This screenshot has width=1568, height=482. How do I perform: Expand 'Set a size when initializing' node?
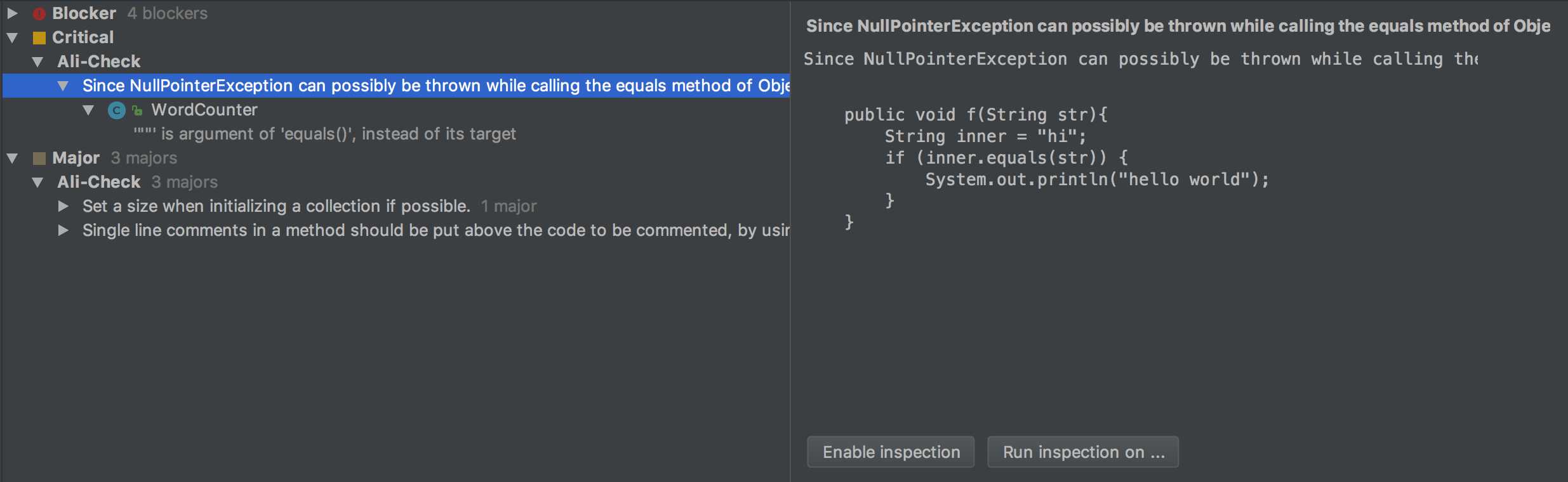pyautogui.click(x=63, y=206)
